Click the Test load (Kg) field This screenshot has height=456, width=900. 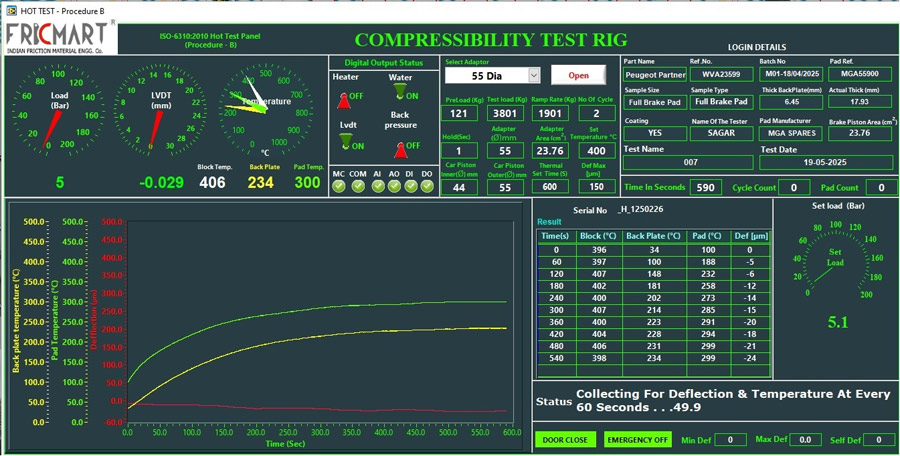pos(504,114)
